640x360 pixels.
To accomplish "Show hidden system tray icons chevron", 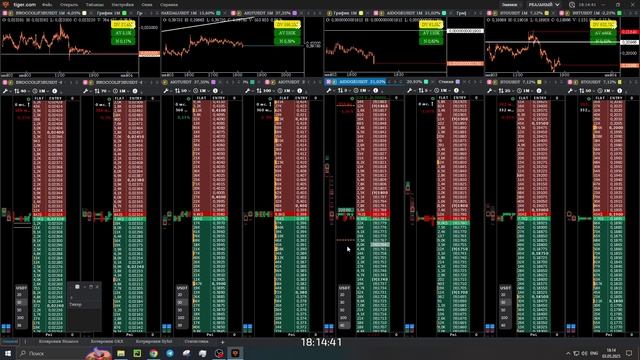I will click(x=568, y=353).
